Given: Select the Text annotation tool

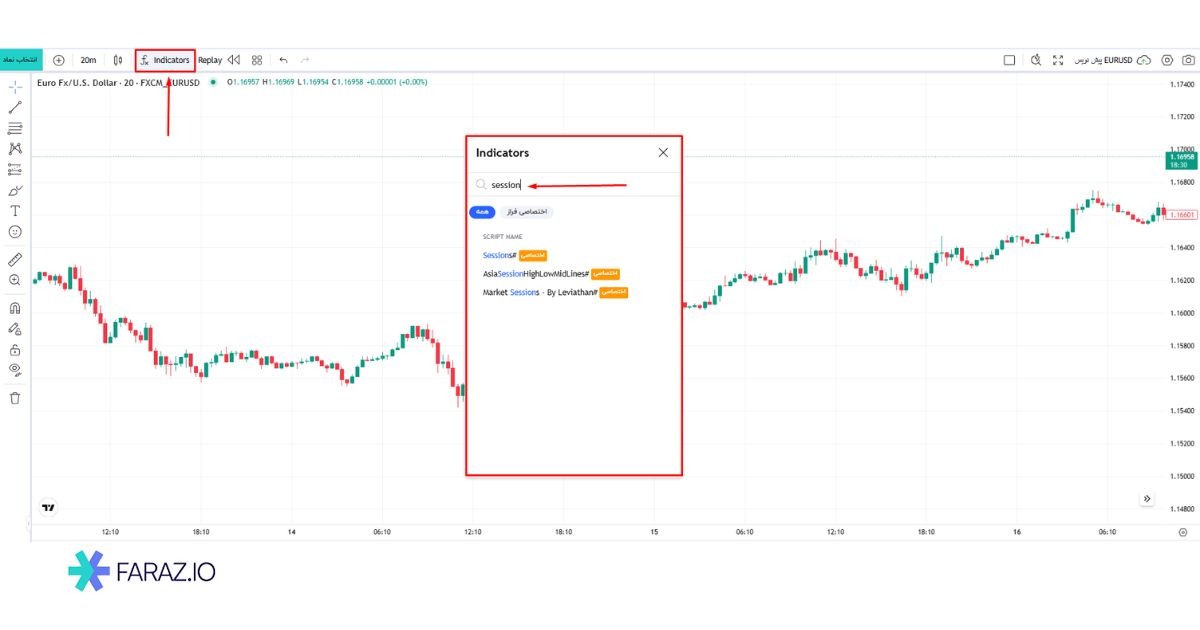Looking at the screenshot, I should coord(15,211).
